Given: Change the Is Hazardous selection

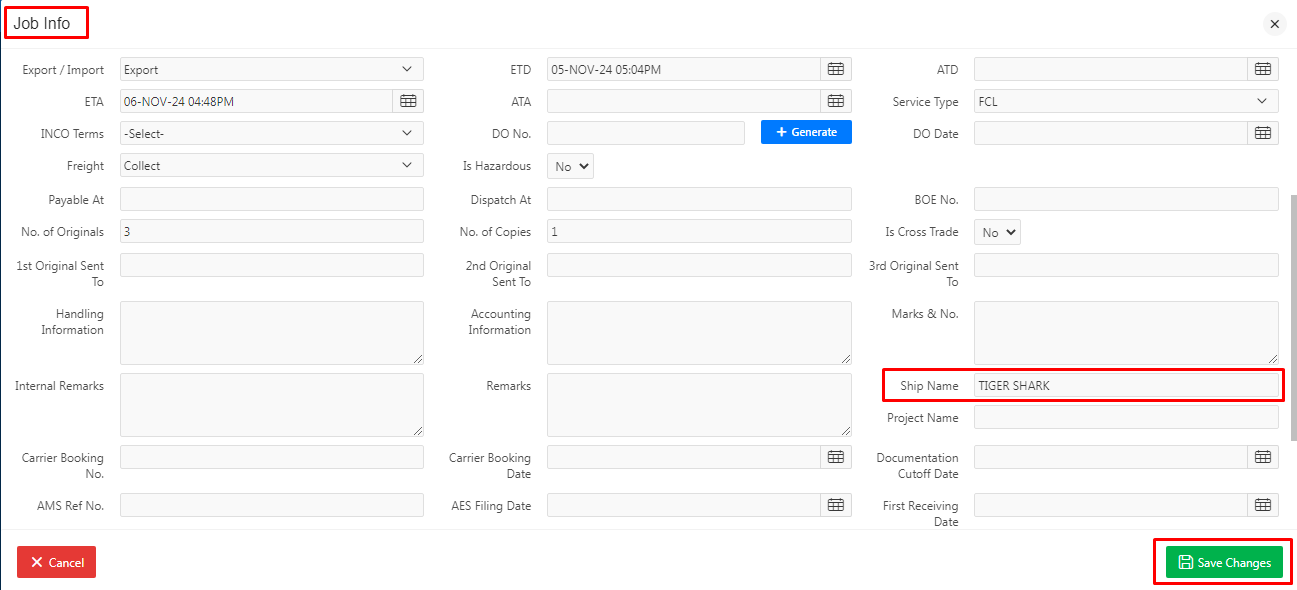Looking at the screenshot, I should 570,166.
